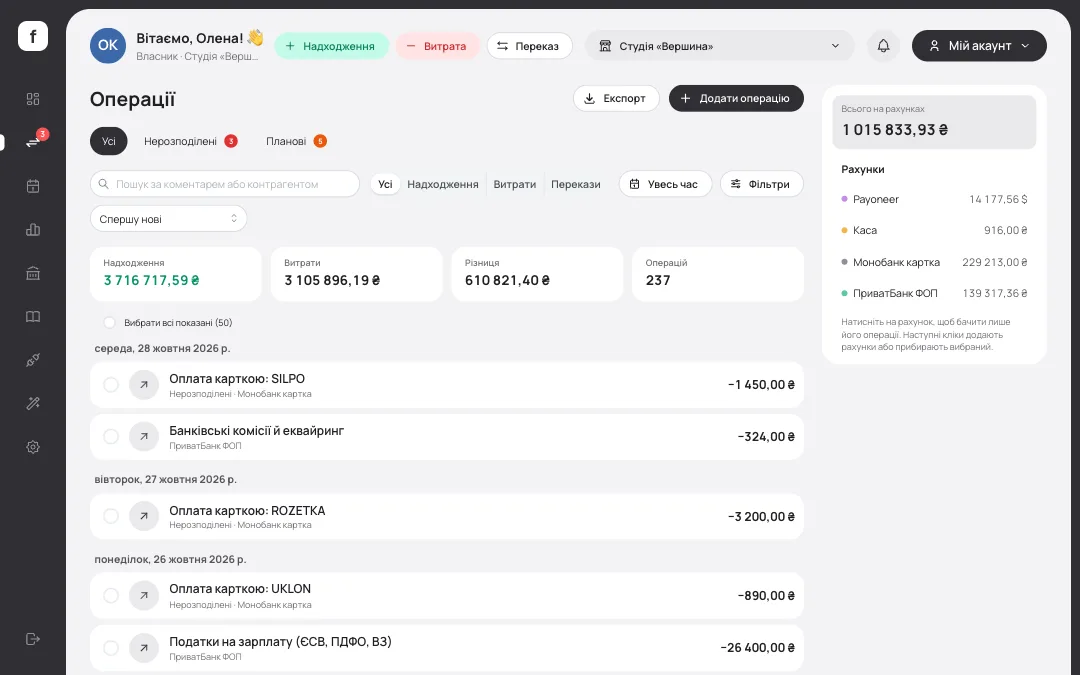Viewport: 1080px width, 675px height.
Task: Filter by Витрати type segment
Action: point(515,184)
